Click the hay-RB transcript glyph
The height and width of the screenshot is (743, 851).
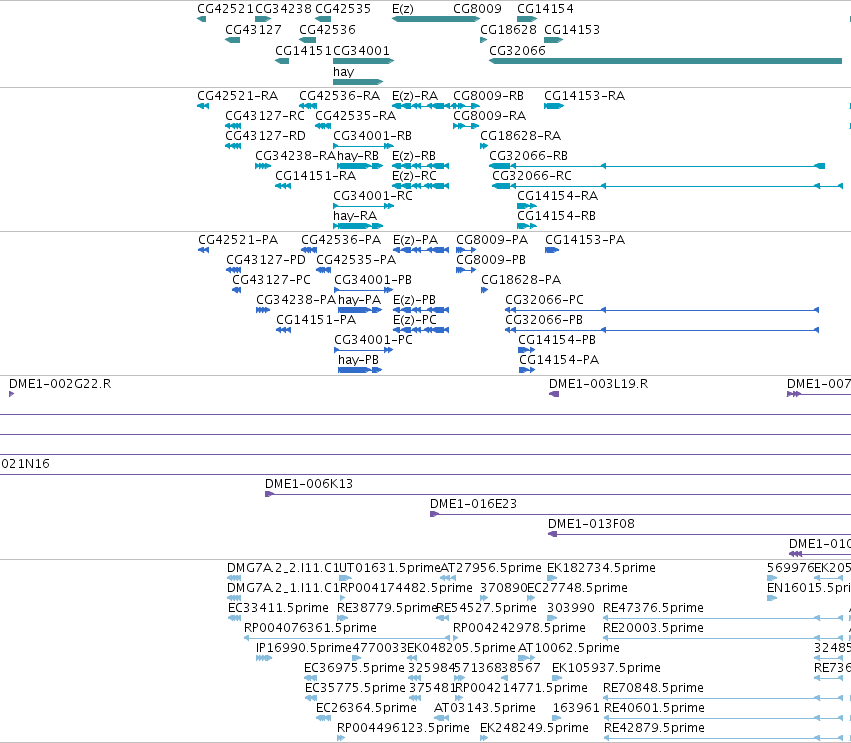pos(360,166)
